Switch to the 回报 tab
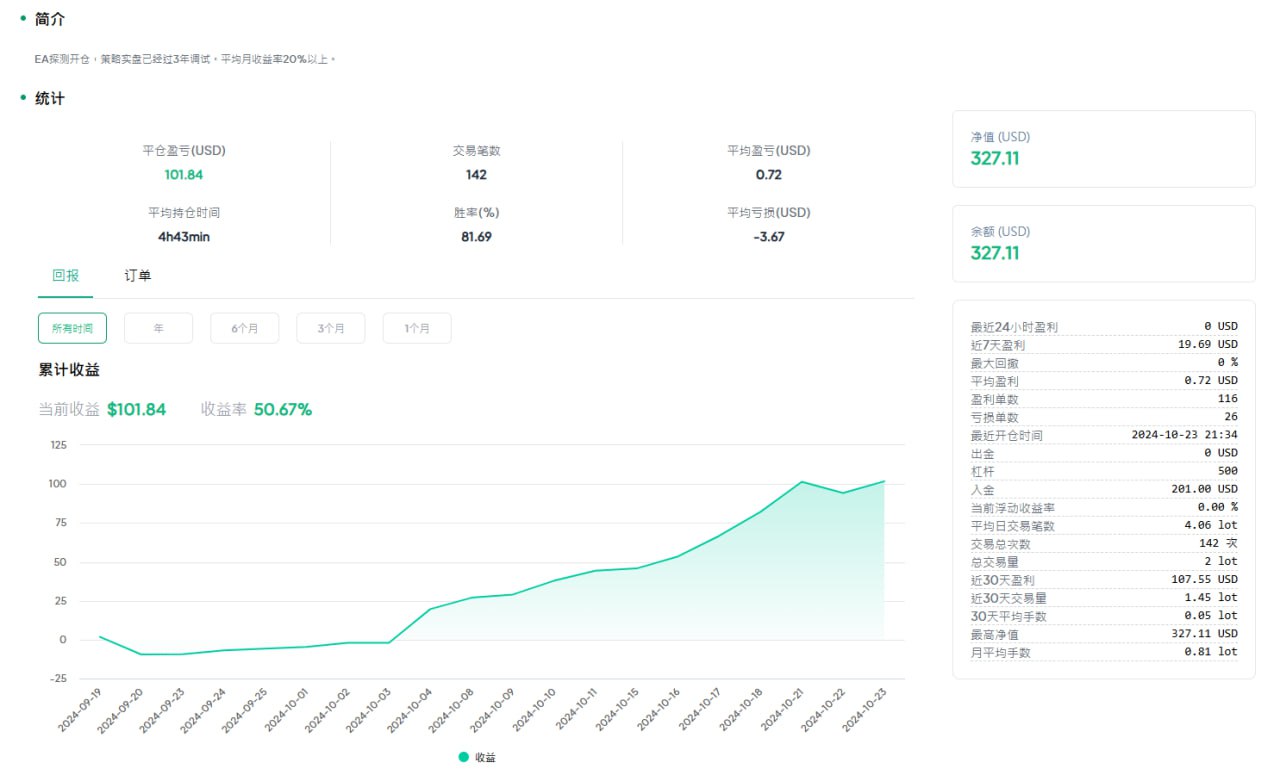 [x=65, y=276]
